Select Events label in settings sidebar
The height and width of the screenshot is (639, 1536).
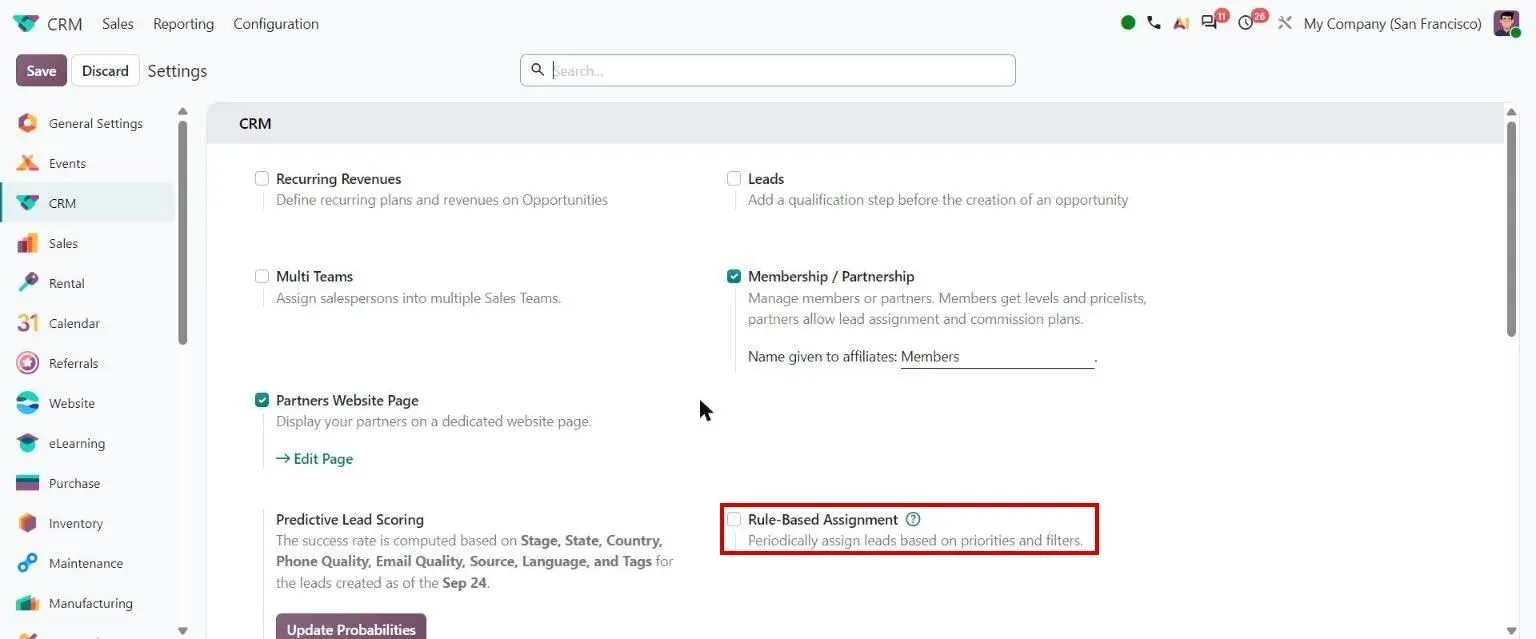tap(67, 163)
